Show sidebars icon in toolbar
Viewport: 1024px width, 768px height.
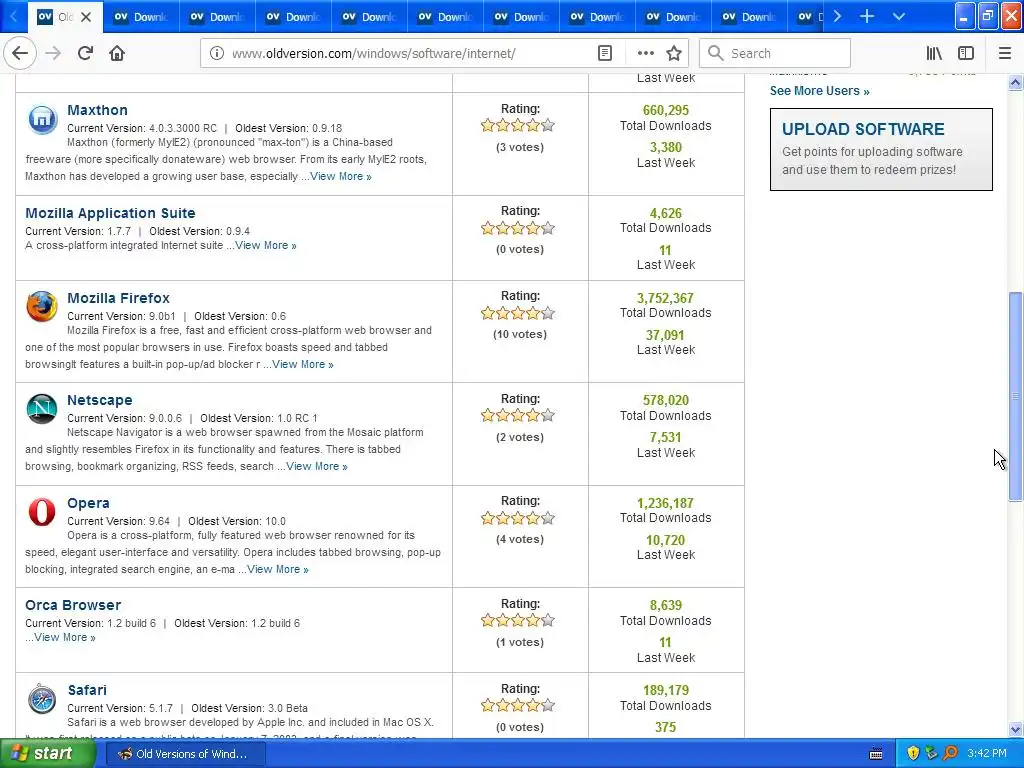(x=966, y=53)
